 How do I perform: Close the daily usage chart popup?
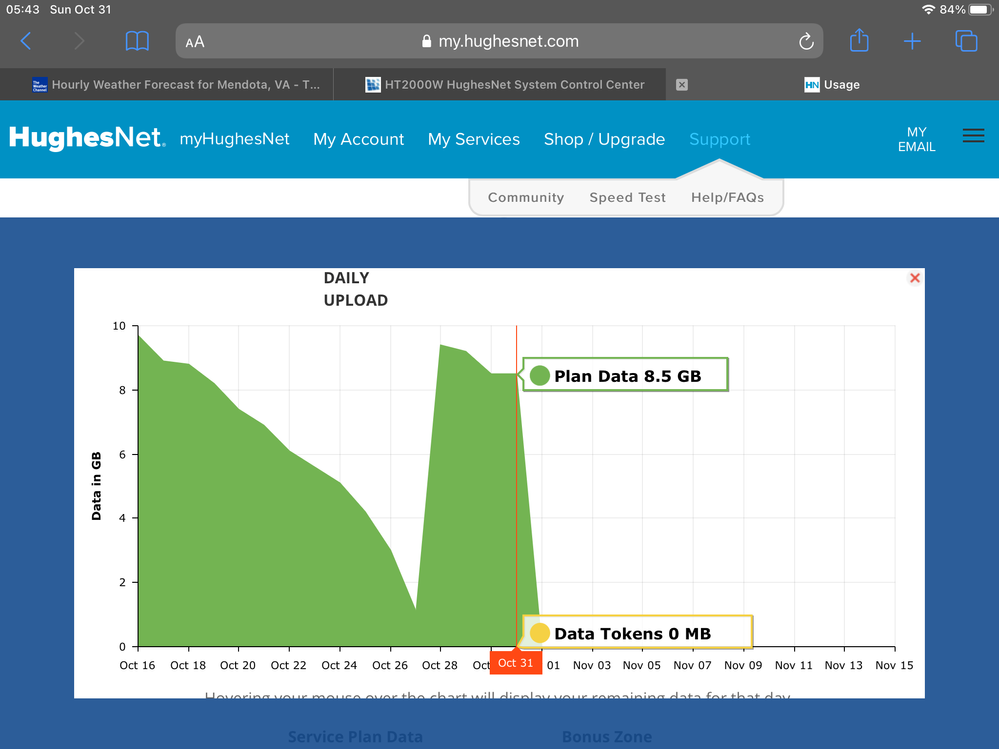(x=914, y=278)
